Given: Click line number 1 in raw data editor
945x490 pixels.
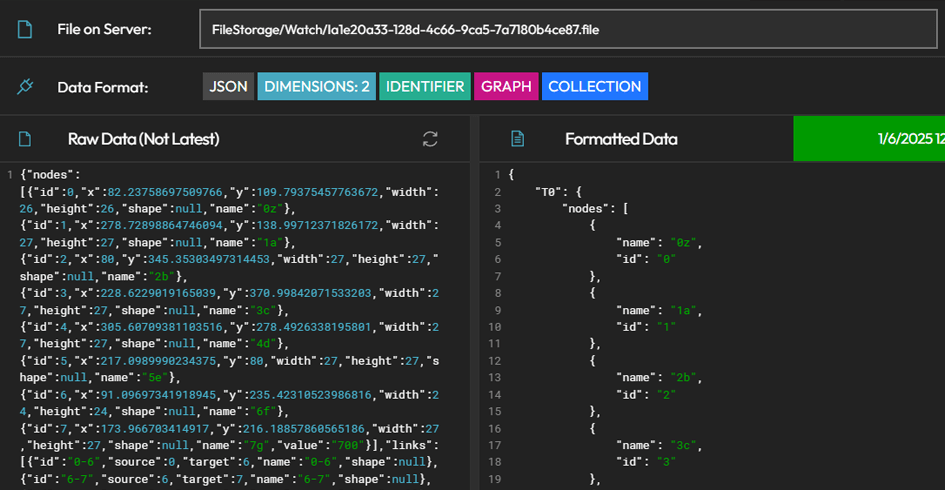Looking at the screenshot, I should pos(9,174).
